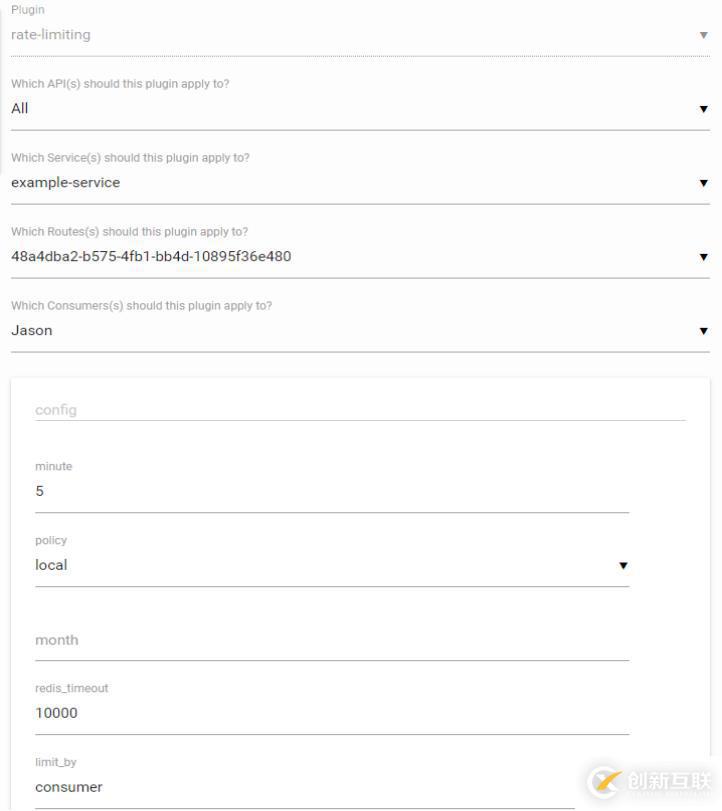Click the 'Which Consumers(s)' question label

point(141,306)
